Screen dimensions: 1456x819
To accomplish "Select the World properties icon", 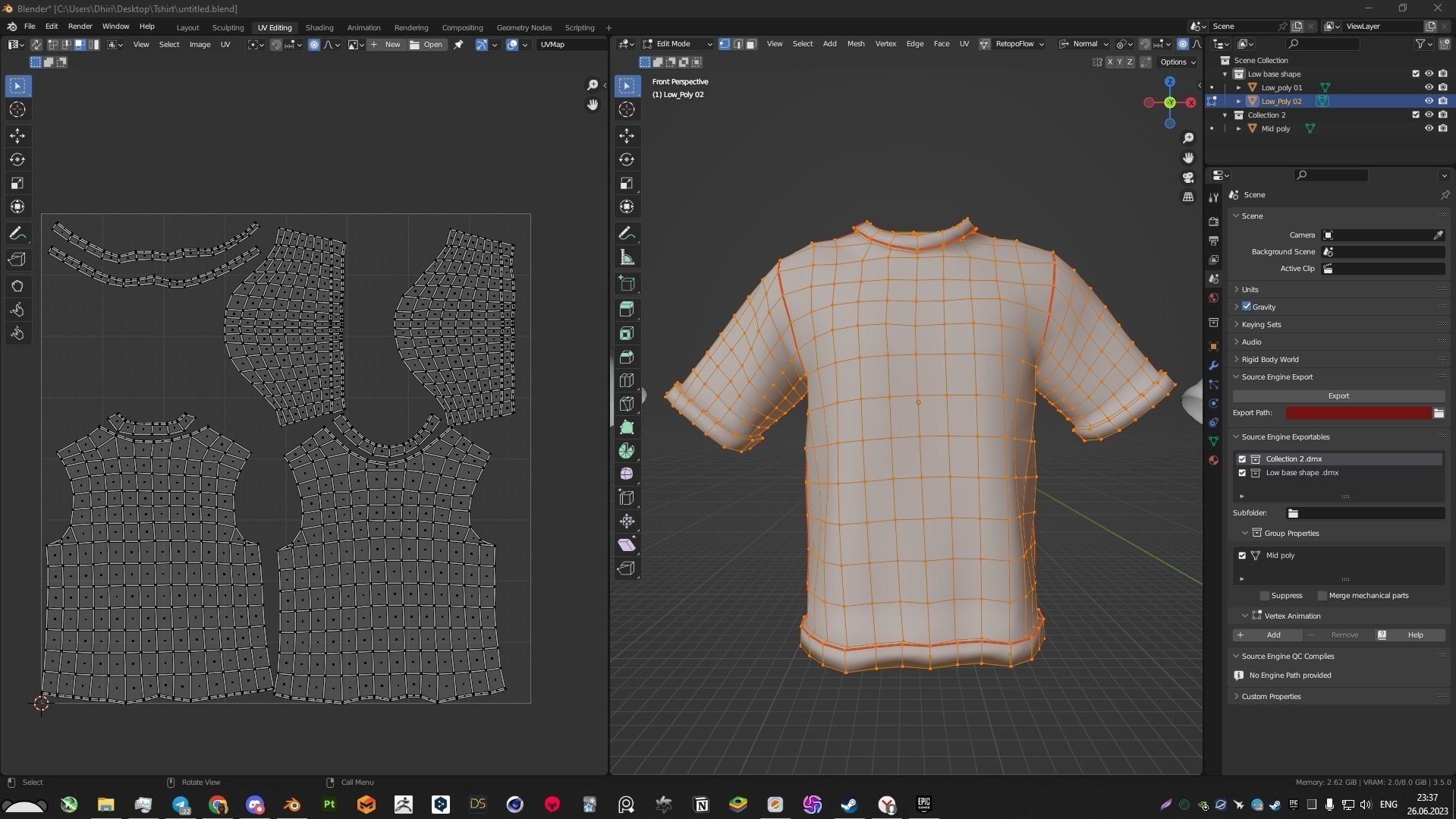I will point(1212,298).
